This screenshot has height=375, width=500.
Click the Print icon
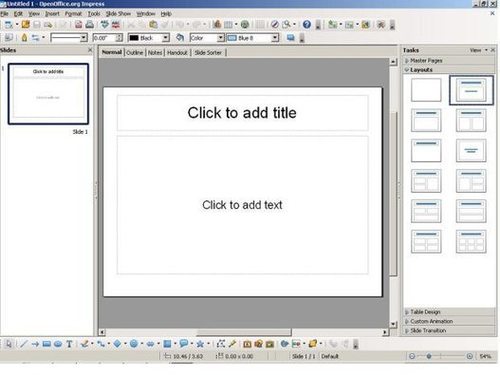point(90,24)
